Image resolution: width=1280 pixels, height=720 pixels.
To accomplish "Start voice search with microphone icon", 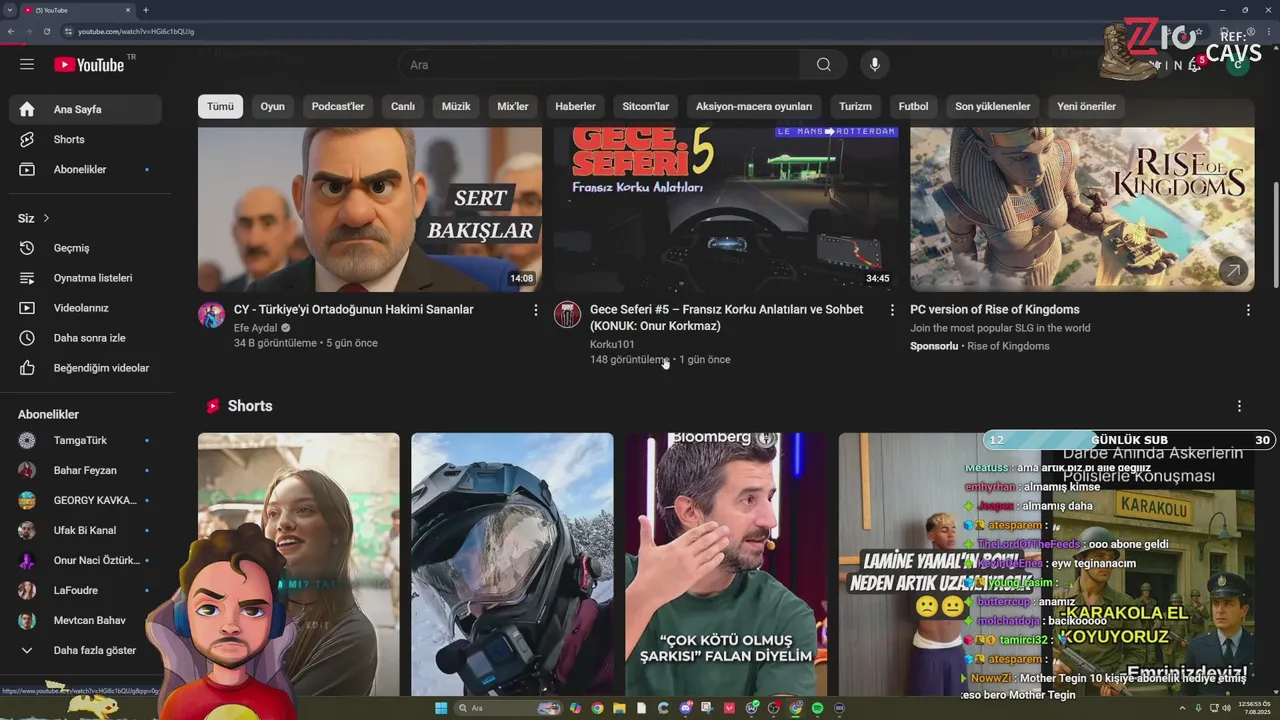I will click(x=875, y=65).
